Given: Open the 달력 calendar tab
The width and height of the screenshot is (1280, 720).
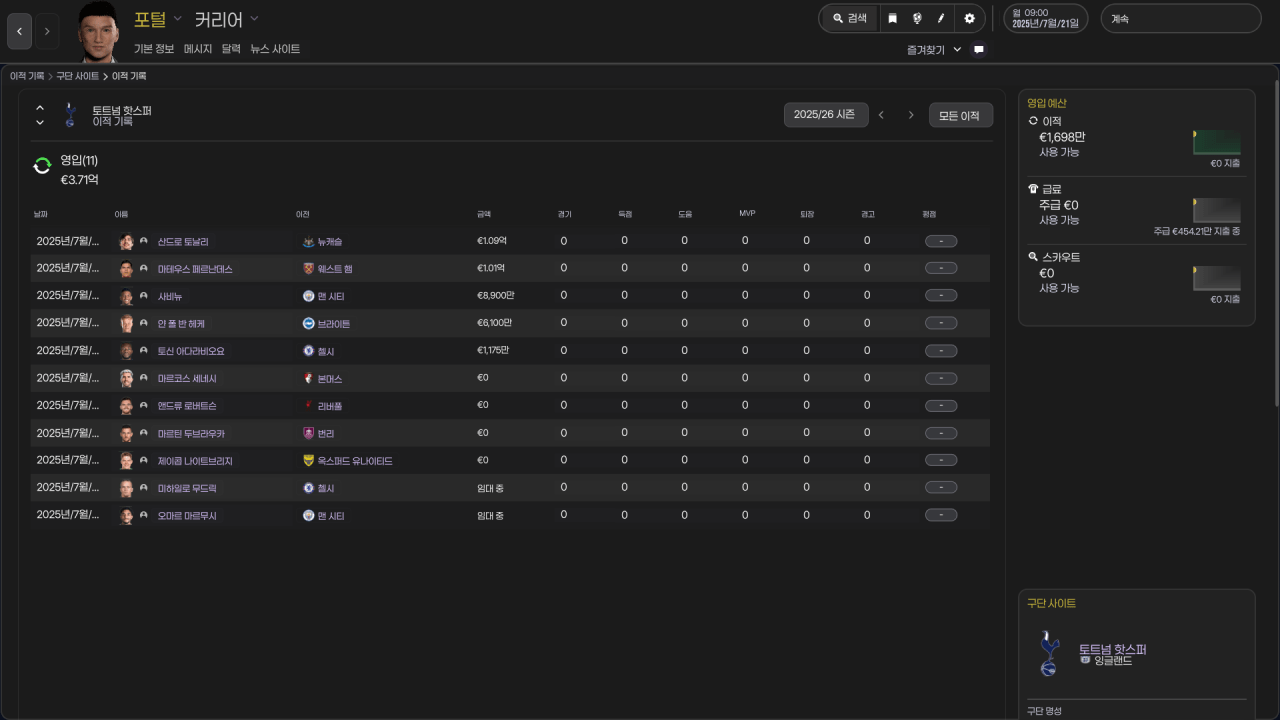Looking at the screenshot, I should 231,49.
